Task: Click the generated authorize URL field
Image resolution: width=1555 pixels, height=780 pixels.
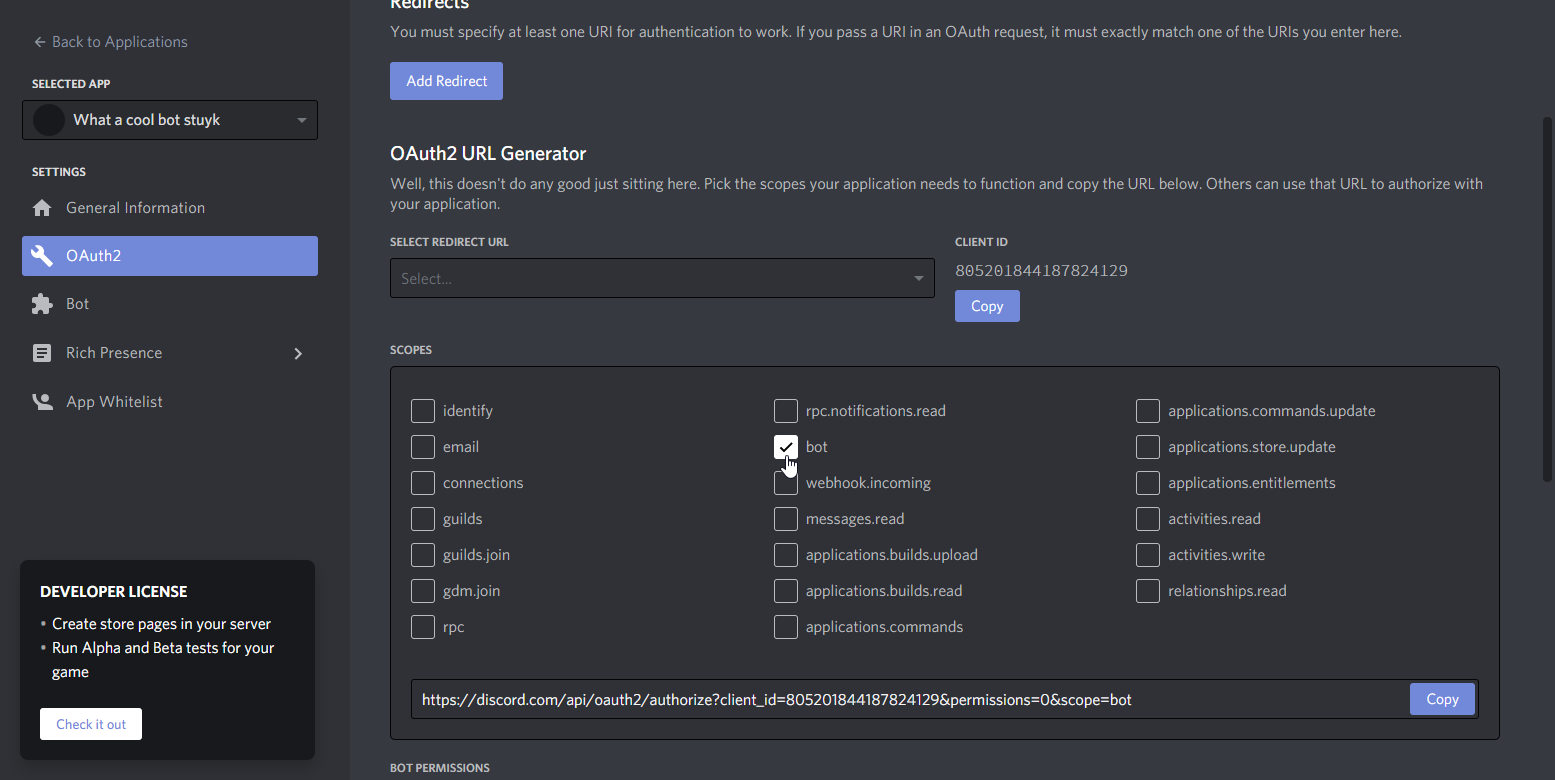Action: (x=900, y=700)
